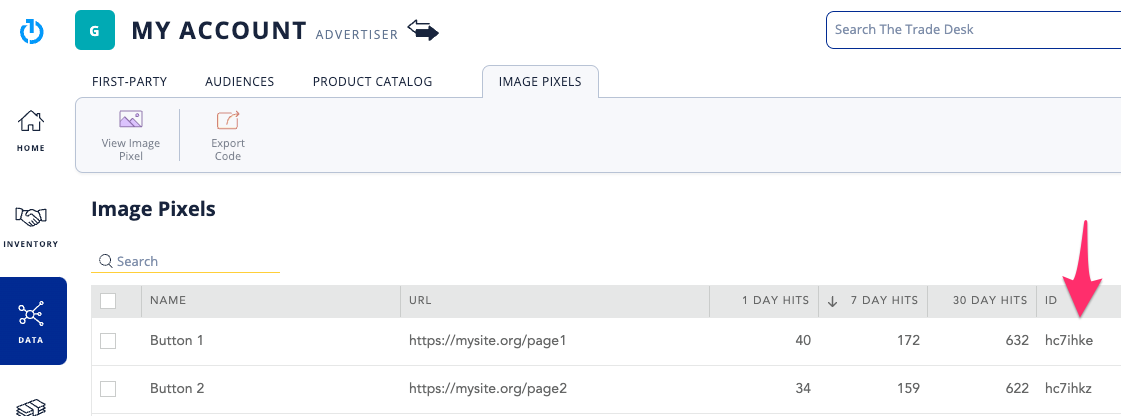1121x416 pixels.
Task: Click the green G account avatar
Action: [94, 31]
